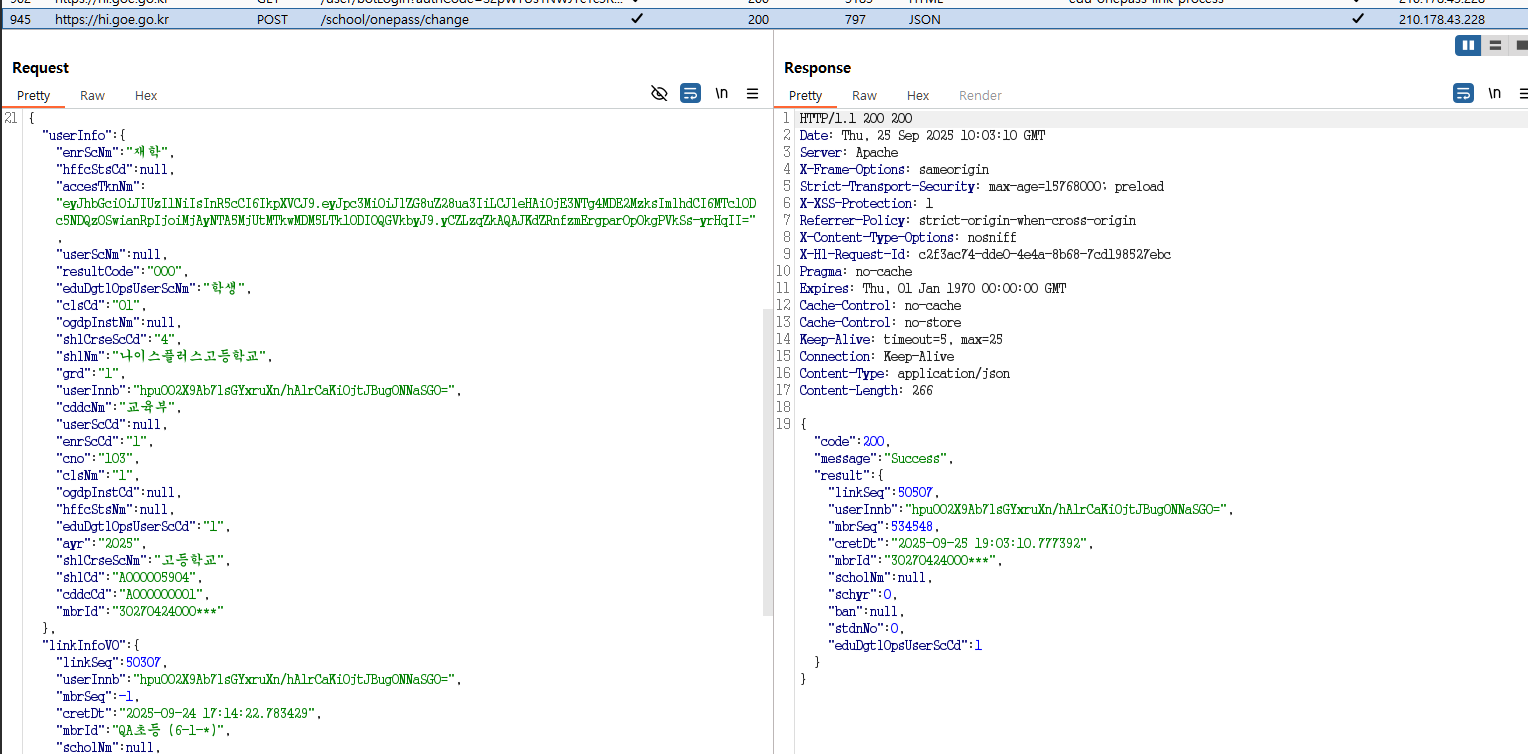Select side-by-side split layout icon
The image size is (1528, 754).
[1467, 45]
